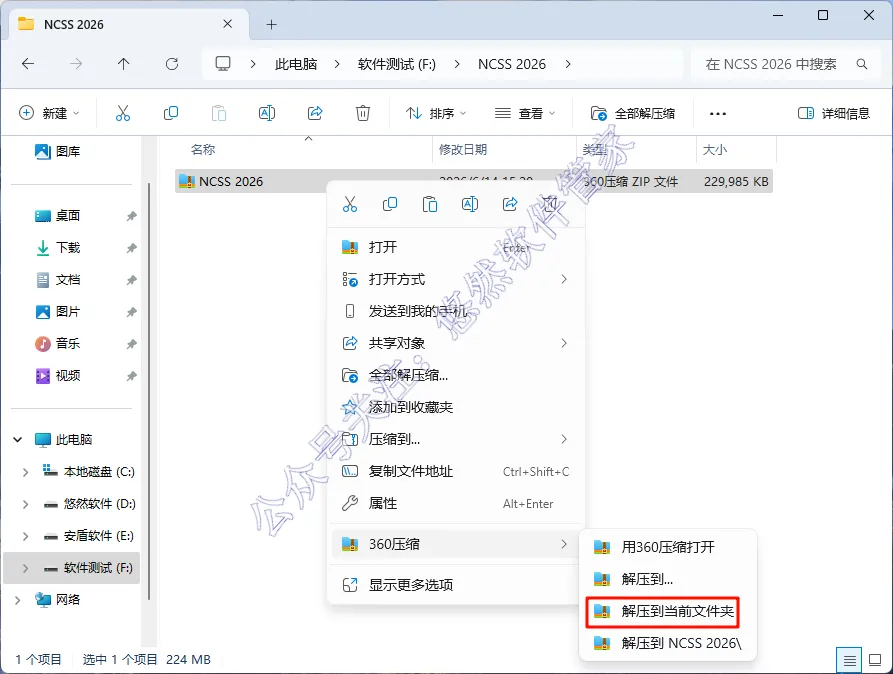Refresh the current folder view

click(x=172, y=64)
